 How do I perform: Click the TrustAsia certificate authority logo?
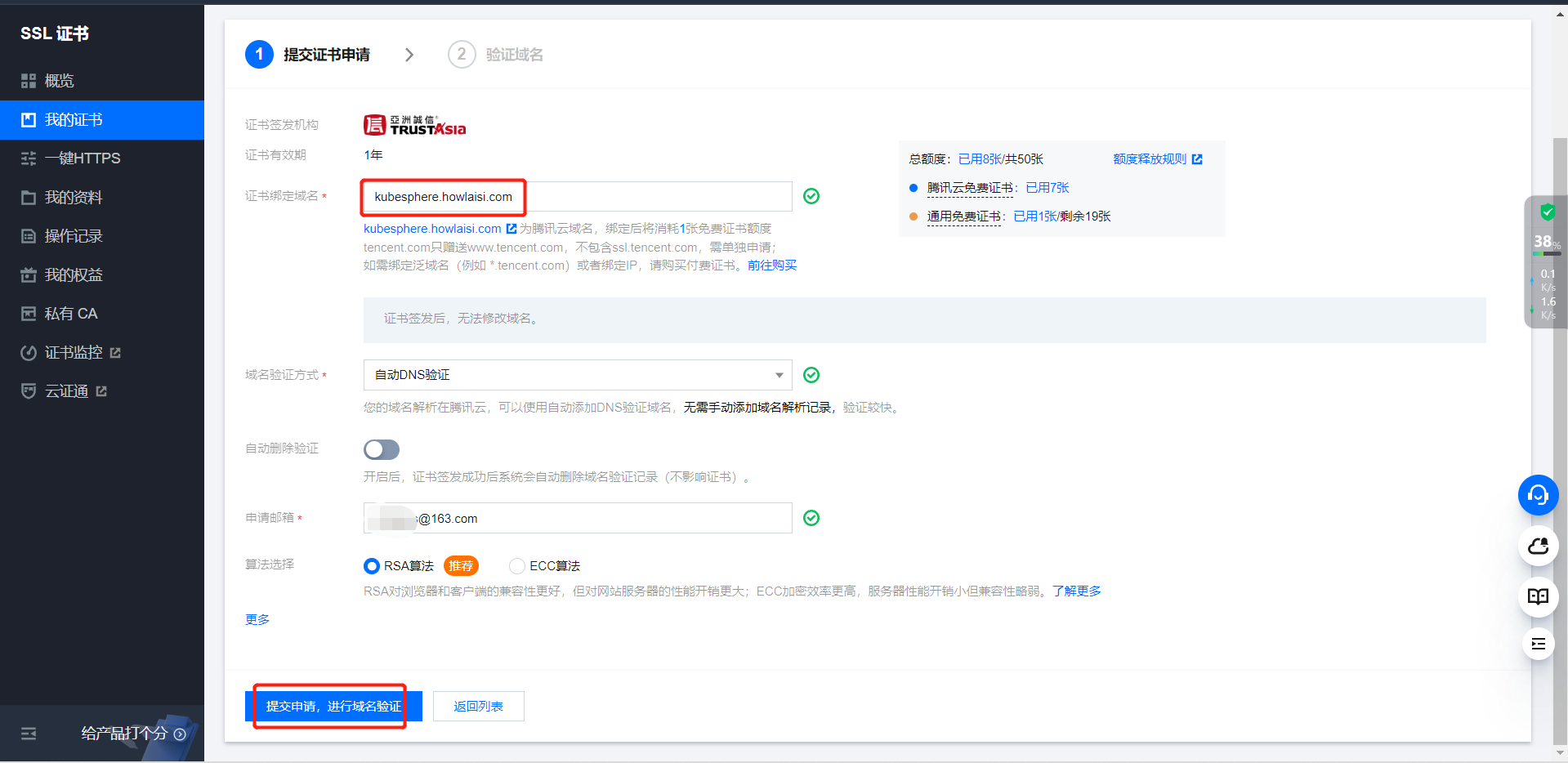click(x=414, y=126)
